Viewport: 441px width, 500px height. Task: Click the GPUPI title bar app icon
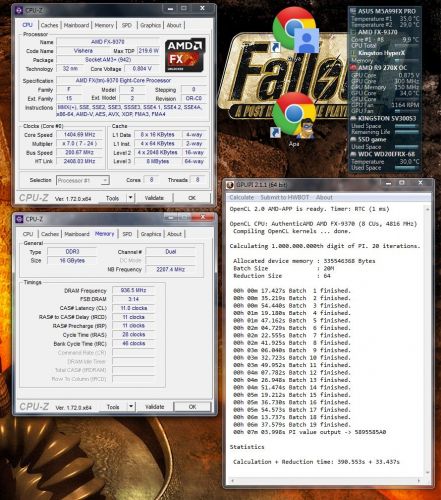click(230, 185)
